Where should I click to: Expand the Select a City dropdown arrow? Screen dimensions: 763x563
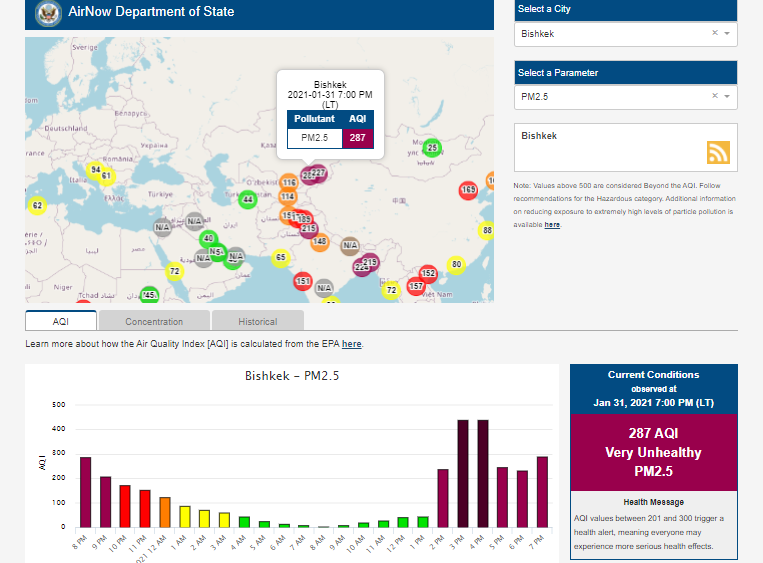(727, 34)
